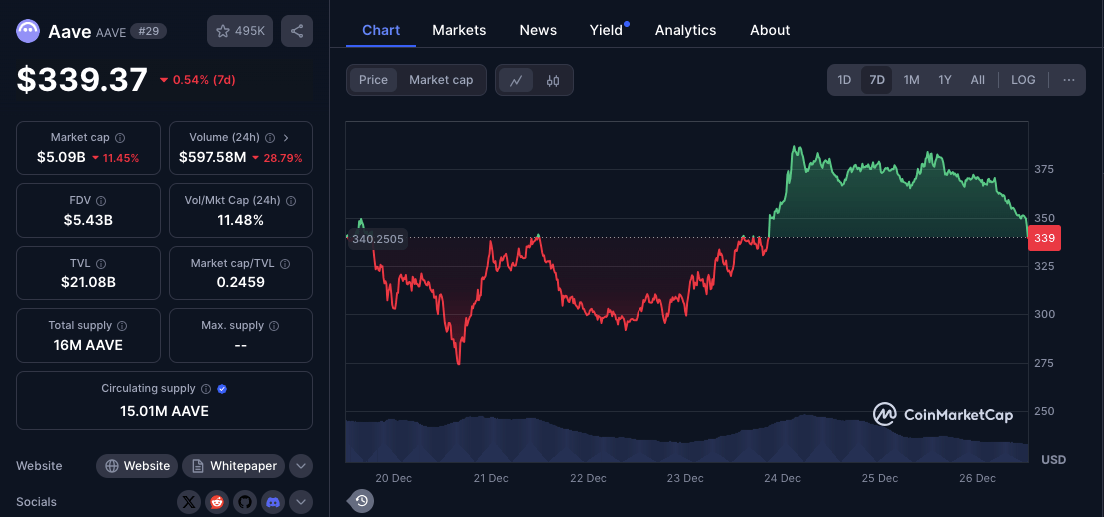Open the Whitepaper link

pos(234,466)
